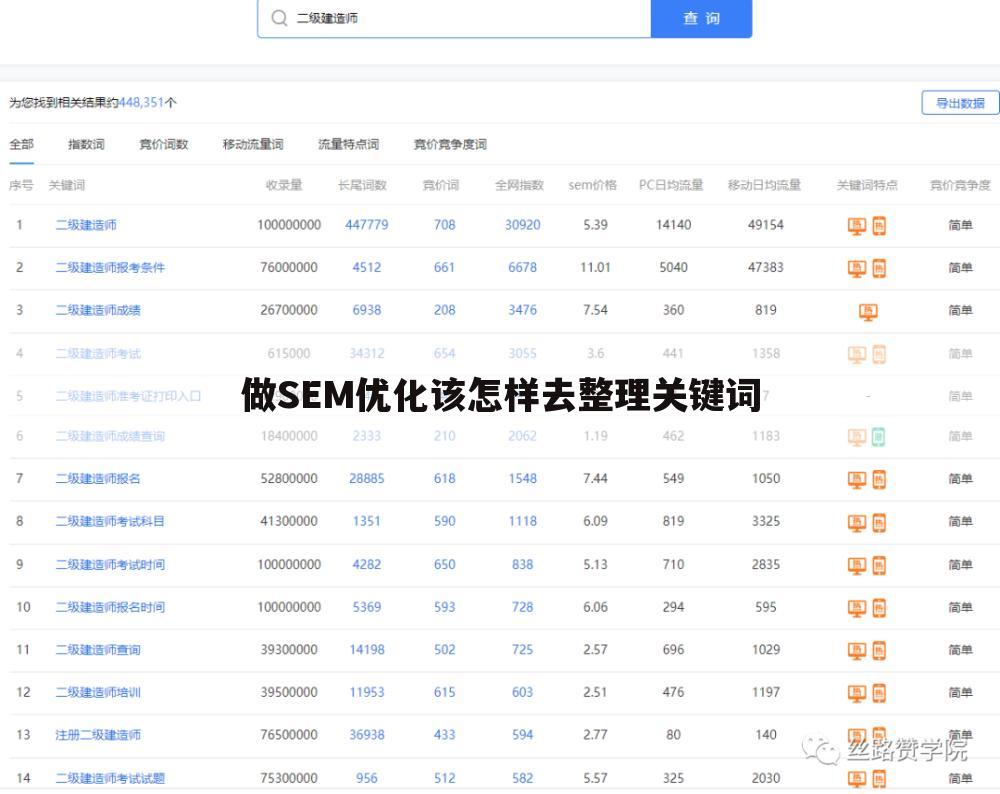Viewport: 1000px width, 794px height.
Task: Click the 关键词特点 column header
Action: [x=867, y=185]
